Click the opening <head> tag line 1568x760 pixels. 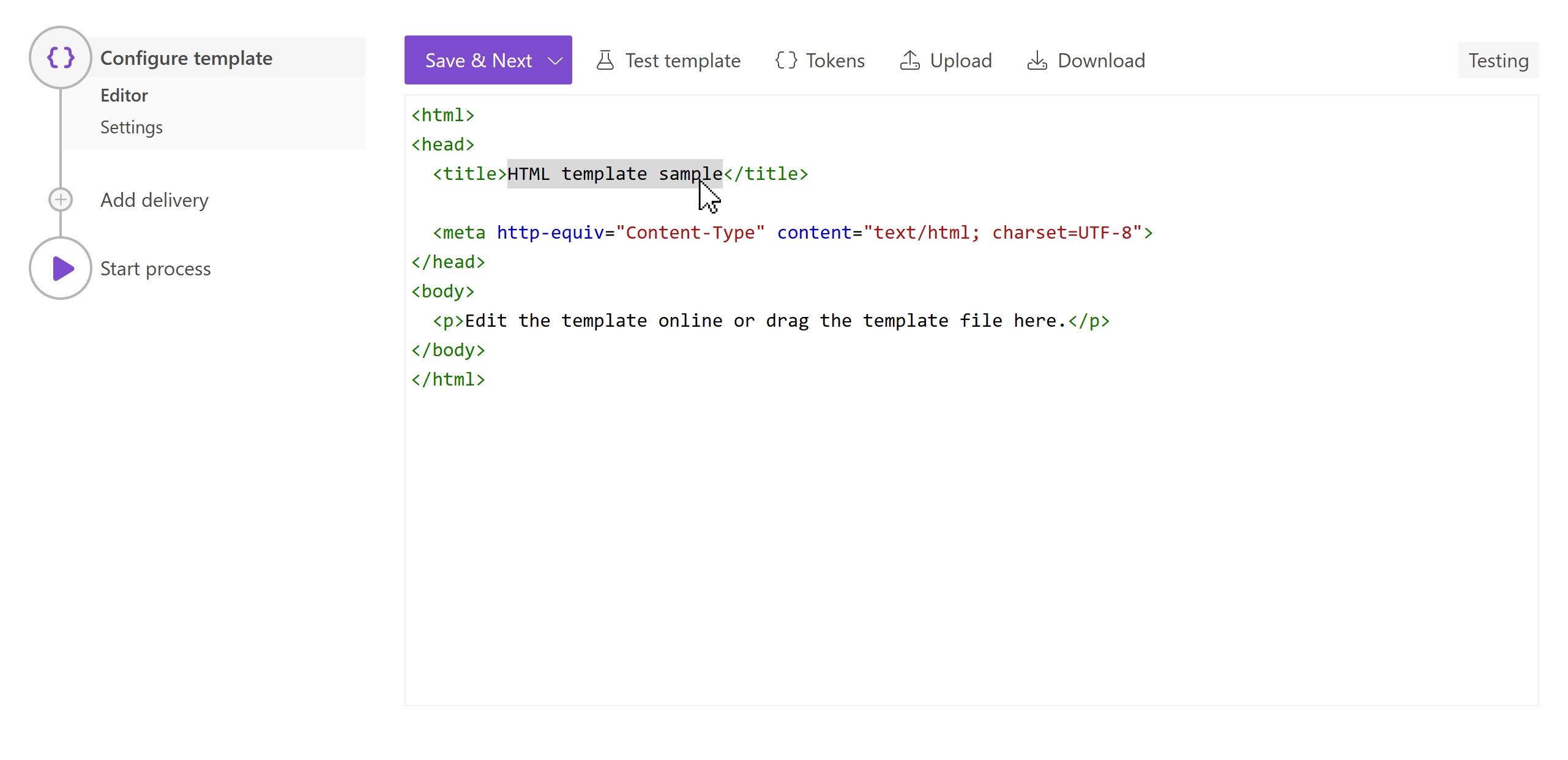pos(443,144)
